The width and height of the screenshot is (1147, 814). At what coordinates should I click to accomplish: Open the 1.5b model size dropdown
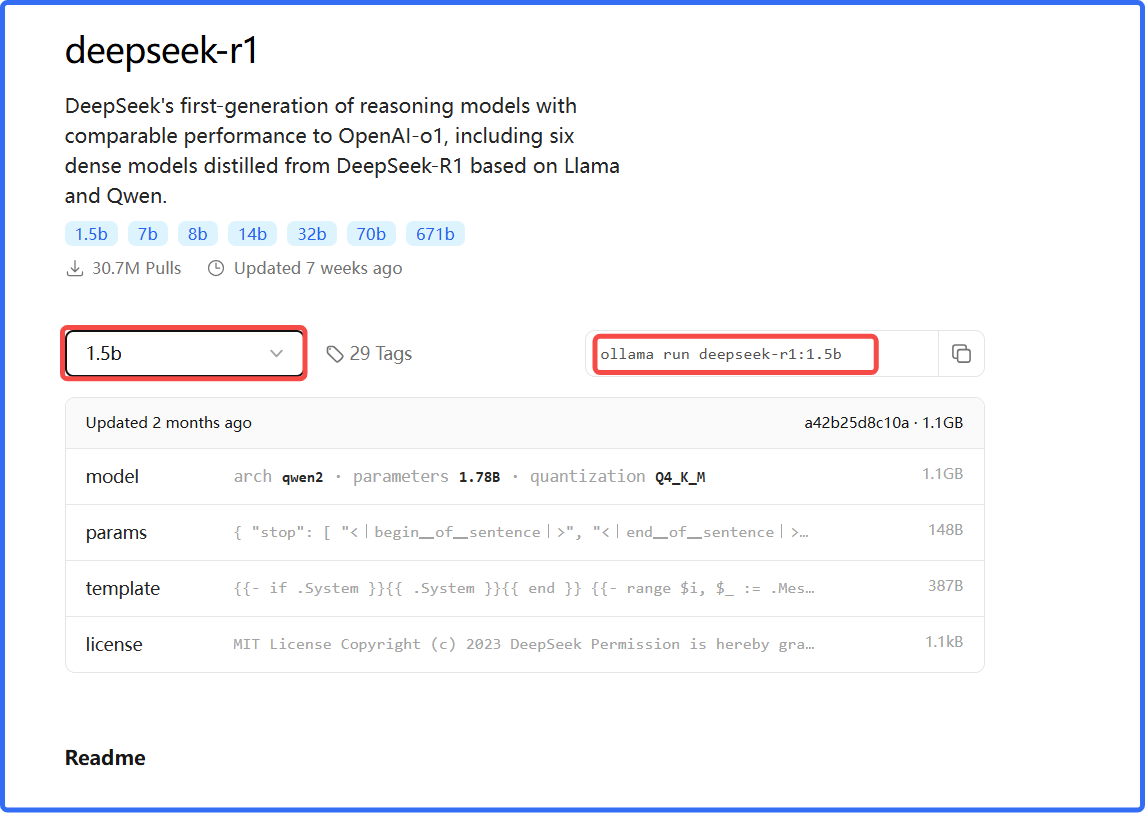click(x=184, y=354)
